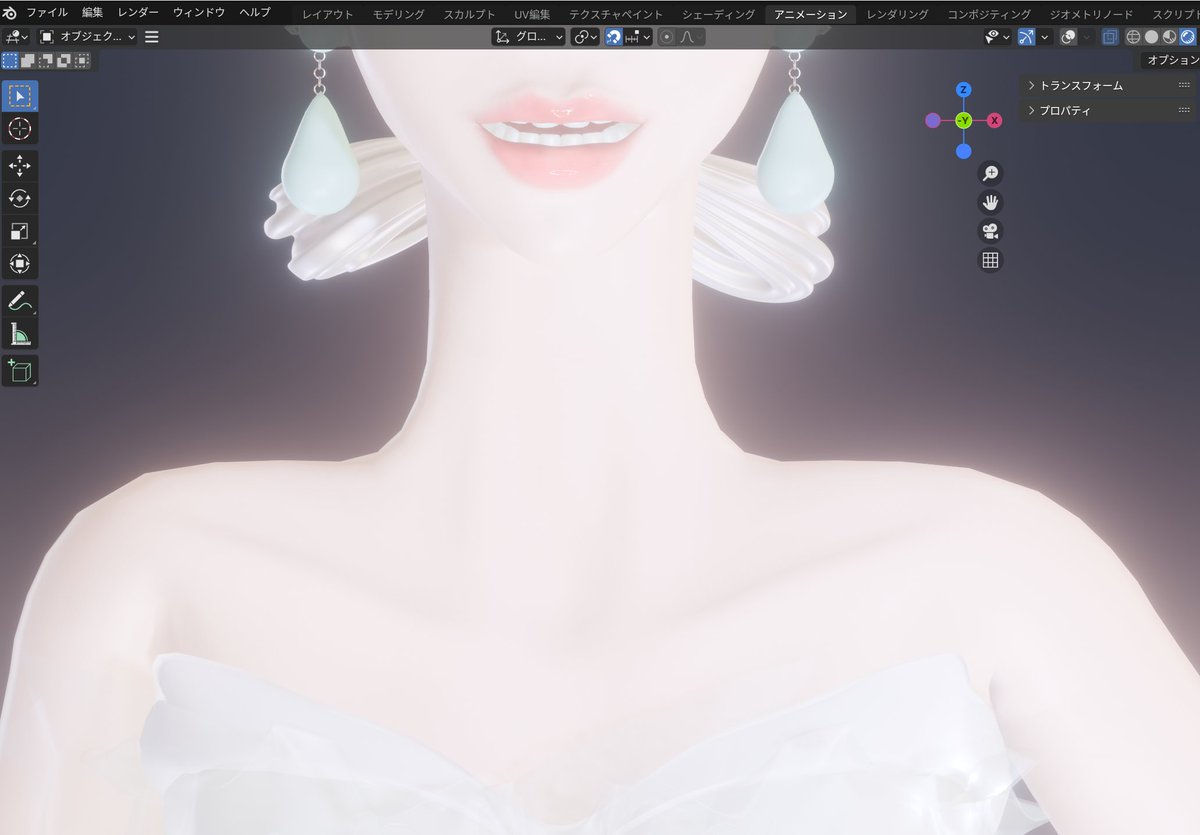
Task: Select the Measure tool
Action: click(x=20, y=333)
